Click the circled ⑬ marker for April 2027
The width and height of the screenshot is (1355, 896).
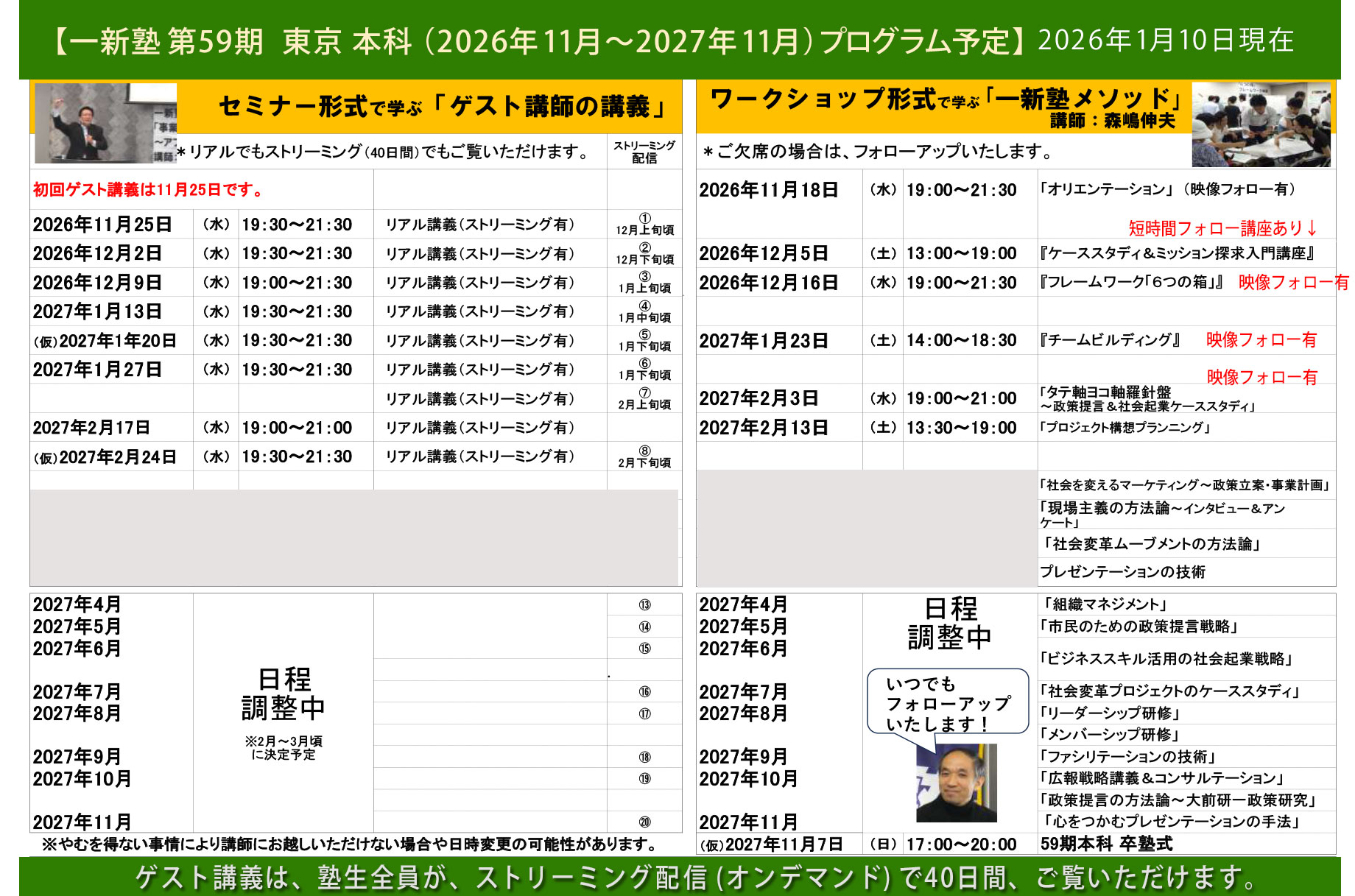(x=644, y=605)
